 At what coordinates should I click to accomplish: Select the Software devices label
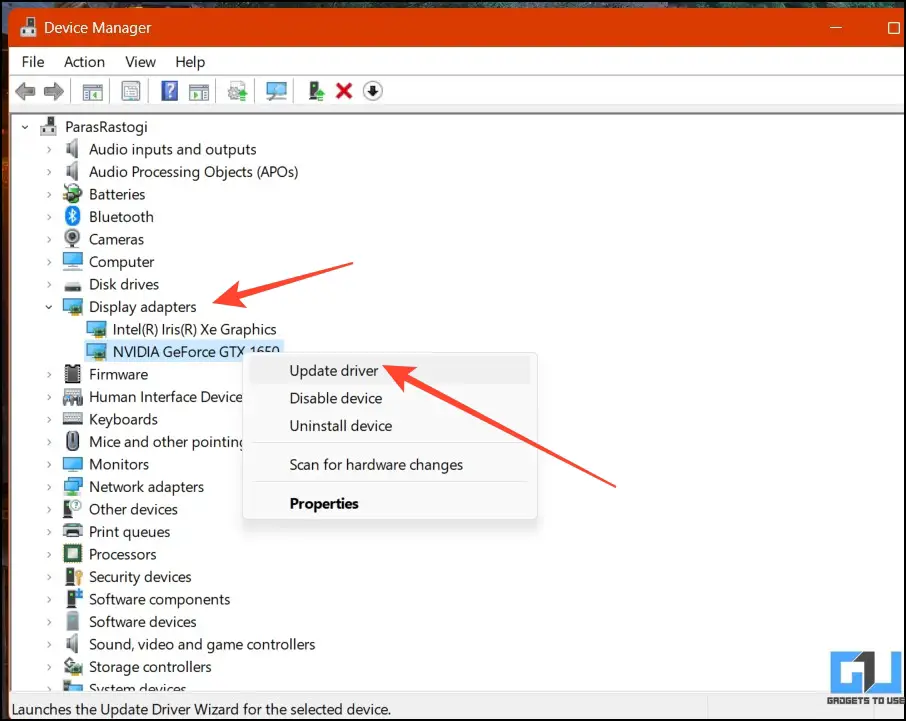[143, 622]
